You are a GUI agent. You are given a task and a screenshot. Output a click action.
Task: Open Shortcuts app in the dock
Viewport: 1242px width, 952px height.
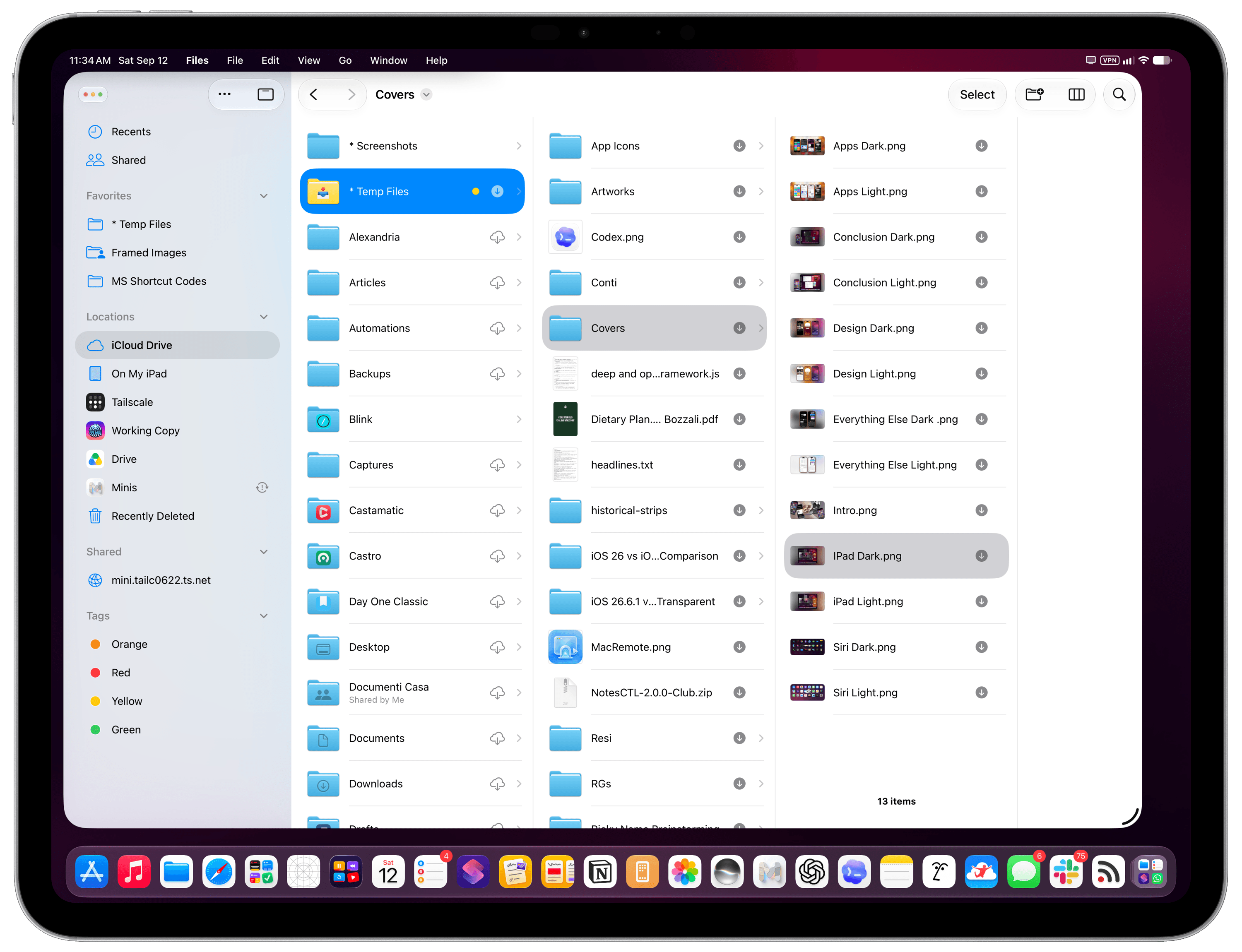[x=473, y=872]
